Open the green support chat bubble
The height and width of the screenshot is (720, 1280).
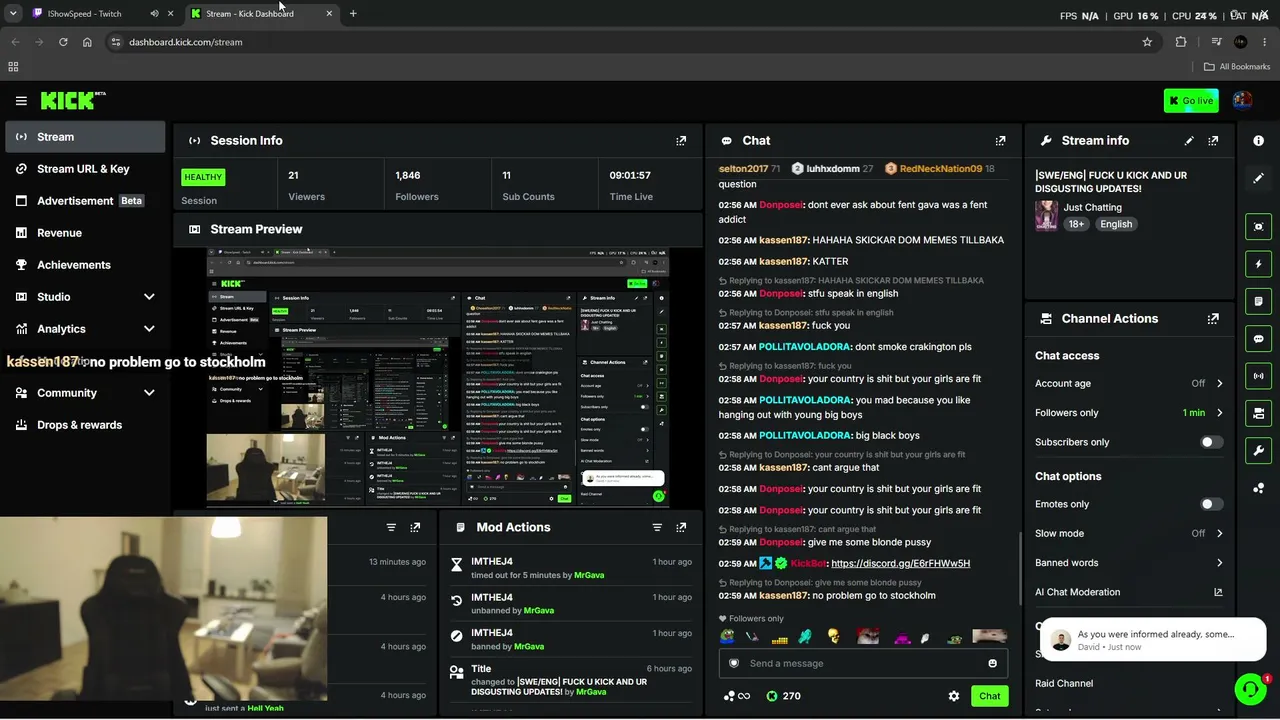tap(1250, 689)
